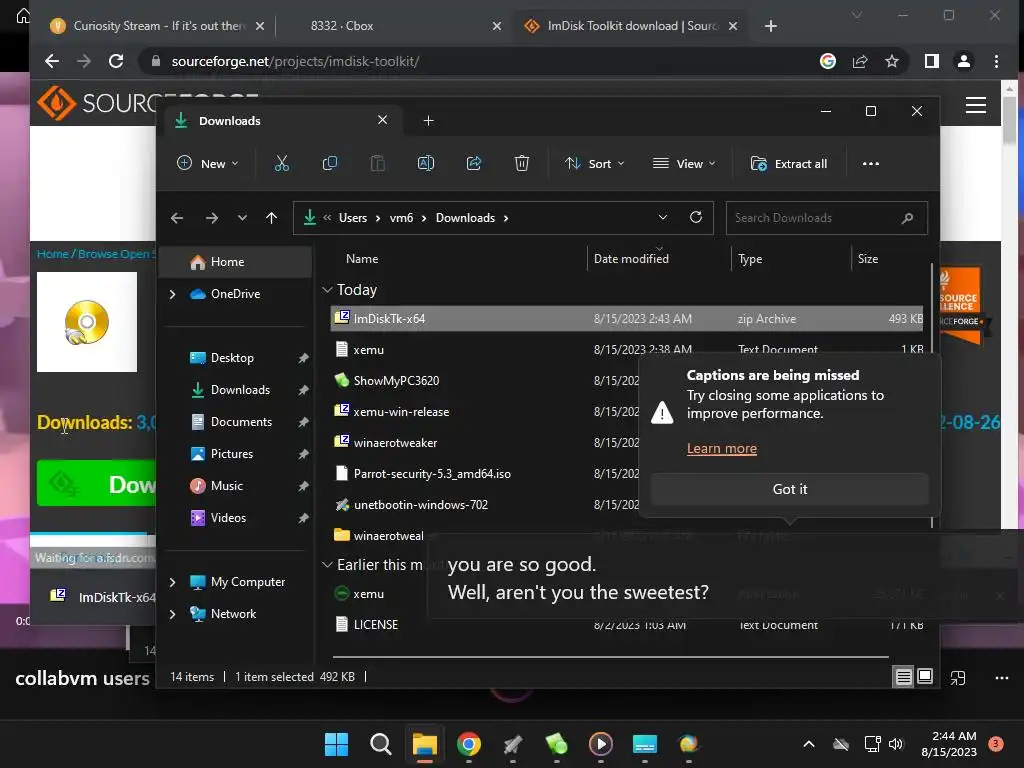The width and height of the screenshot is (1024, 768).
Task: Switch to large thumbnails view icon in status bar
Action: 925,677
